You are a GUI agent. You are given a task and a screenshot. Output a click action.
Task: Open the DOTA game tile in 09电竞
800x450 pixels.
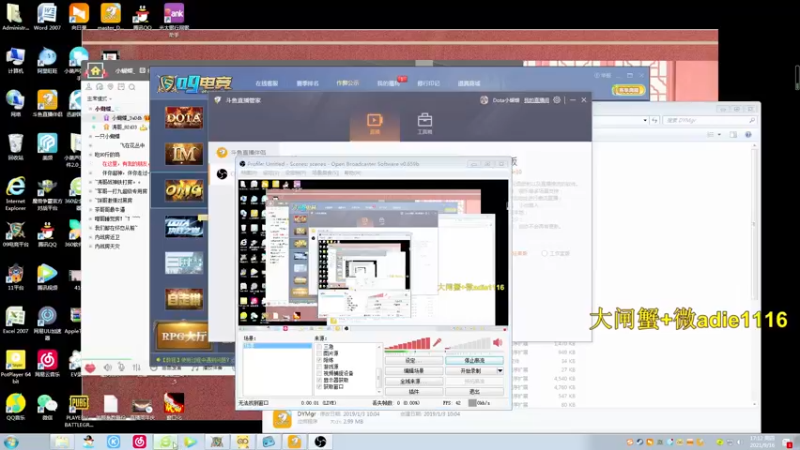point(184,117)
